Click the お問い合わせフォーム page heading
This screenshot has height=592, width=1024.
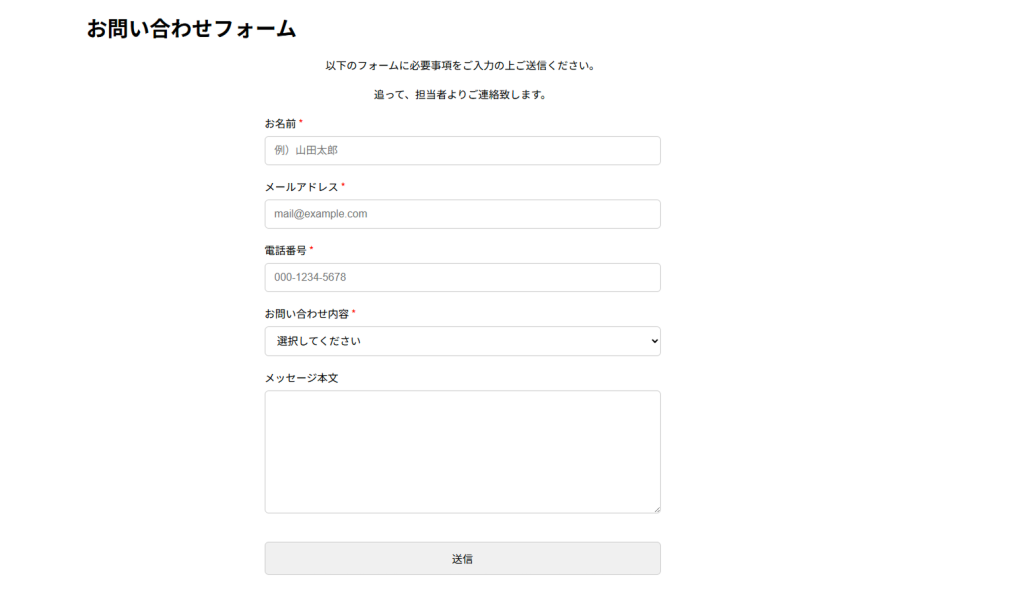pos(191,29)
